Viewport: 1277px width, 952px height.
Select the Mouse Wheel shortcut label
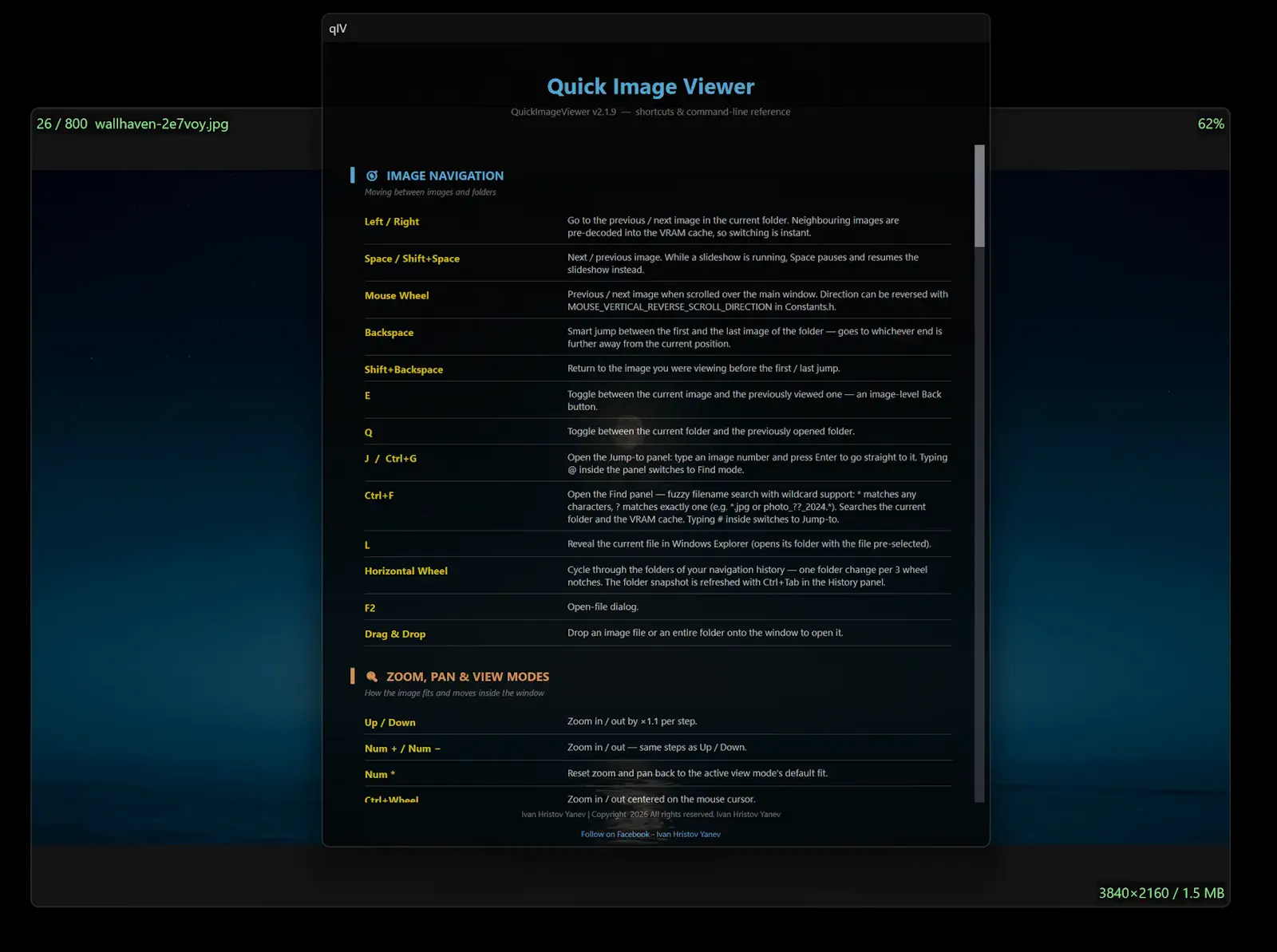397,295
